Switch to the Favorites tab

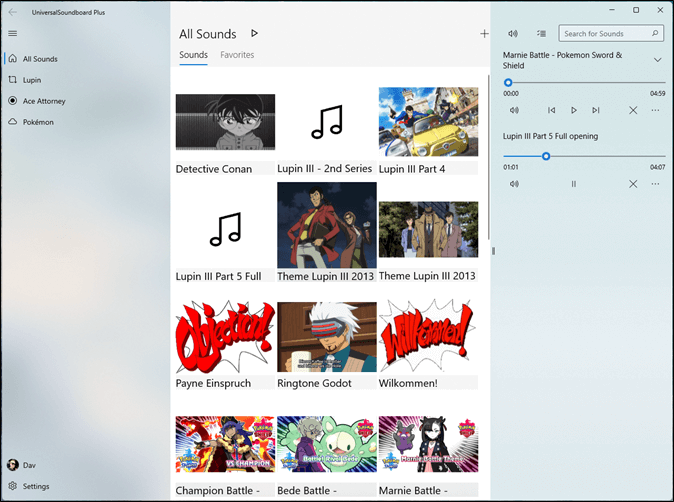pyautogui.click(x=237, y=55)
